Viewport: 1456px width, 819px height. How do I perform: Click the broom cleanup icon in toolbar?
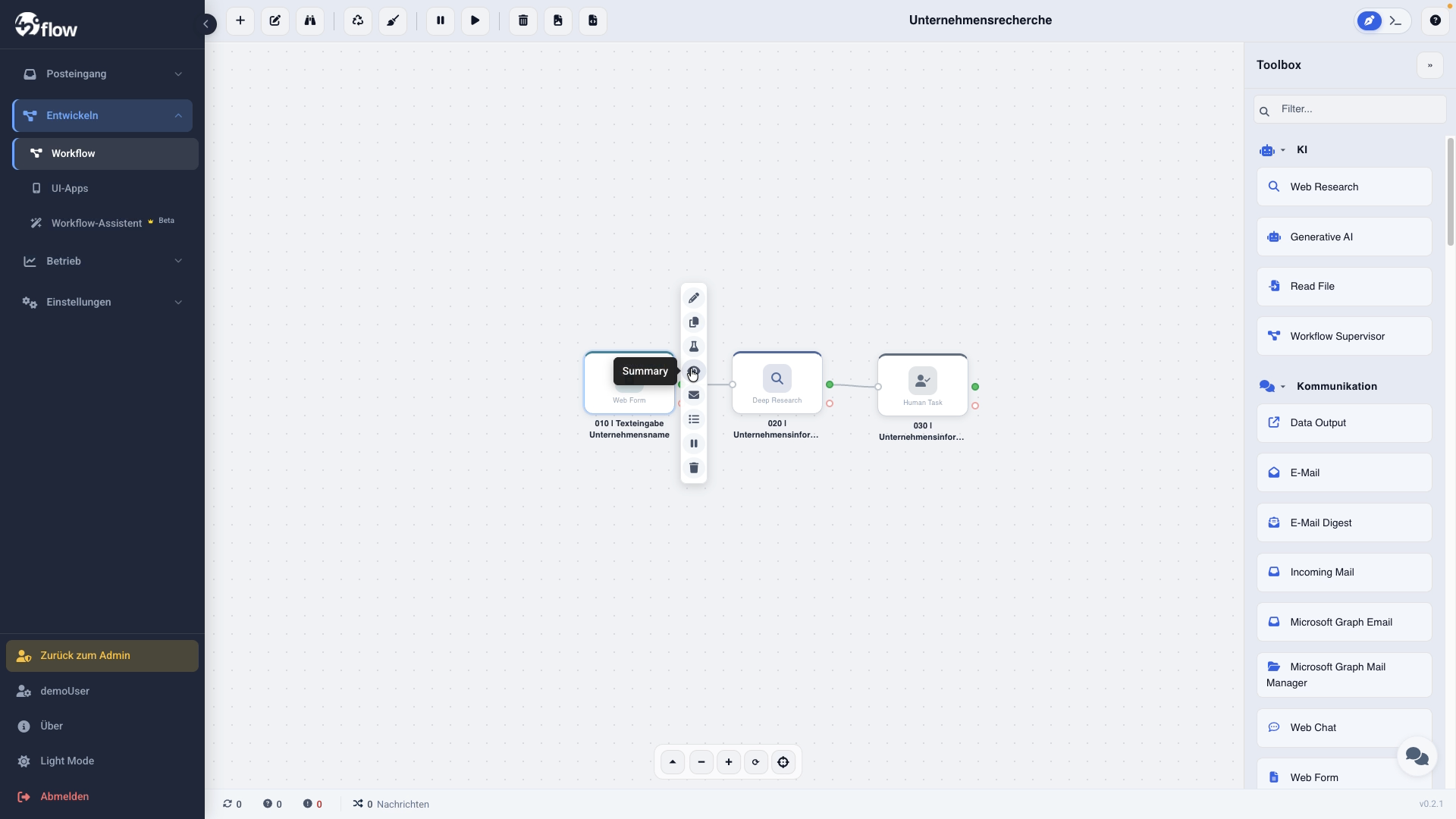coord(393,20)
